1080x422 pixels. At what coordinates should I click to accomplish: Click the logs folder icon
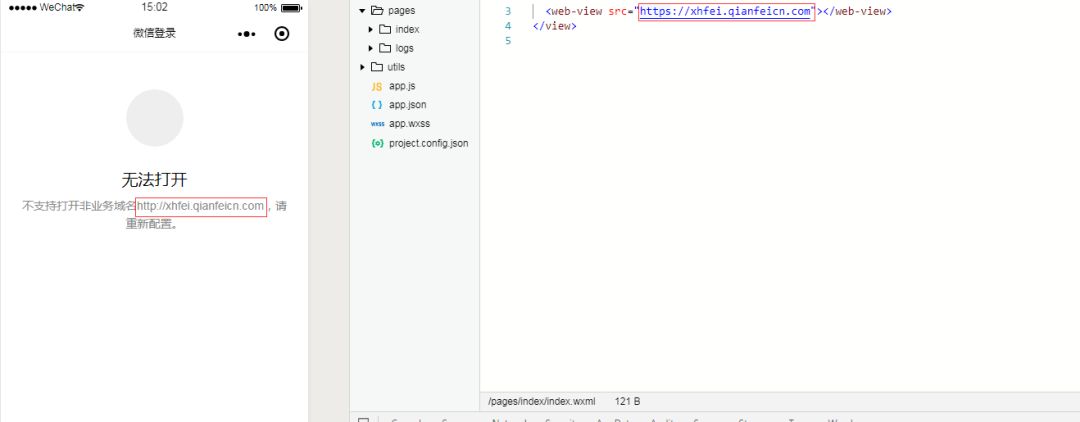[x=385, y=48]
